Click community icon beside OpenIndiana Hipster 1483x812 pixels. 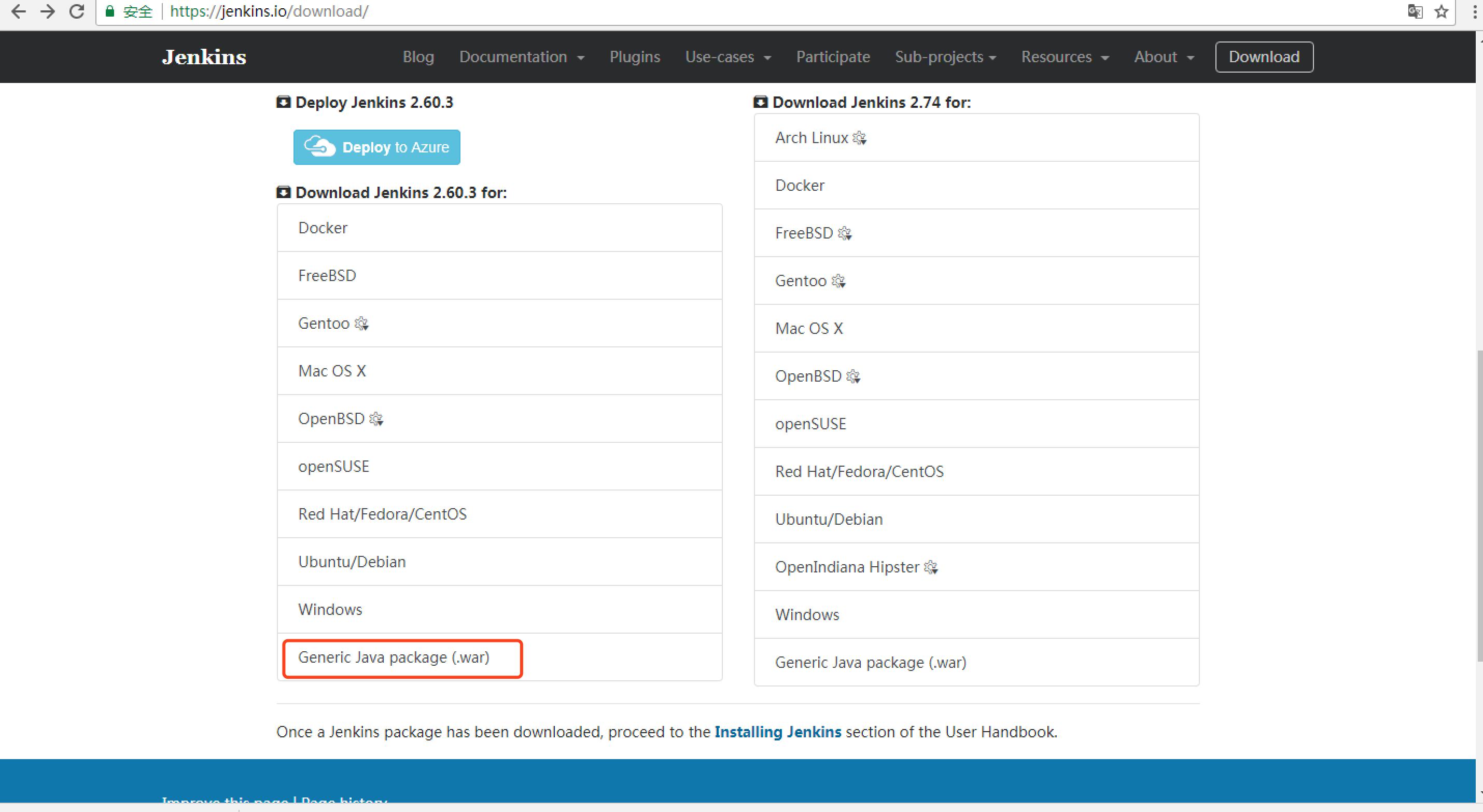click(931, 567)
